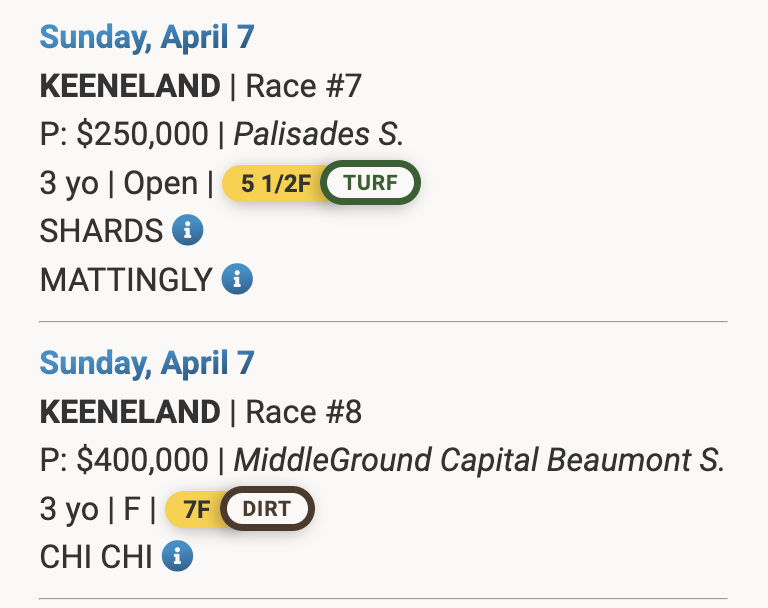The height and width of the screenshot is (608, 768).
Task: Click the $400,000 purse text
Action: (143, 460)
